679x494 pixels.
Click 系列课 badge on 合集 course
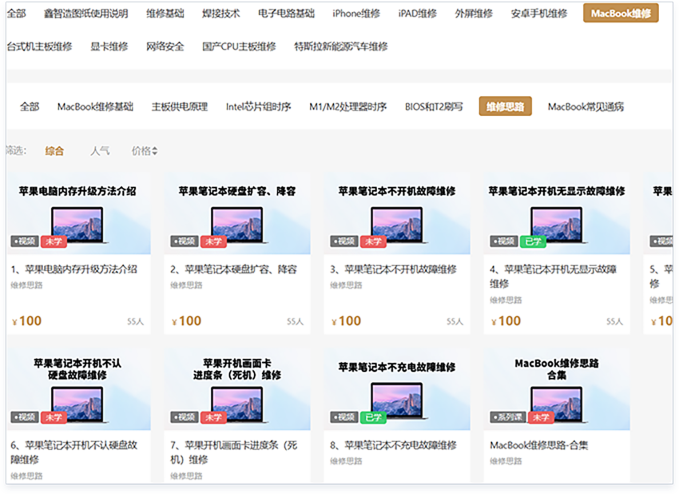508,417
